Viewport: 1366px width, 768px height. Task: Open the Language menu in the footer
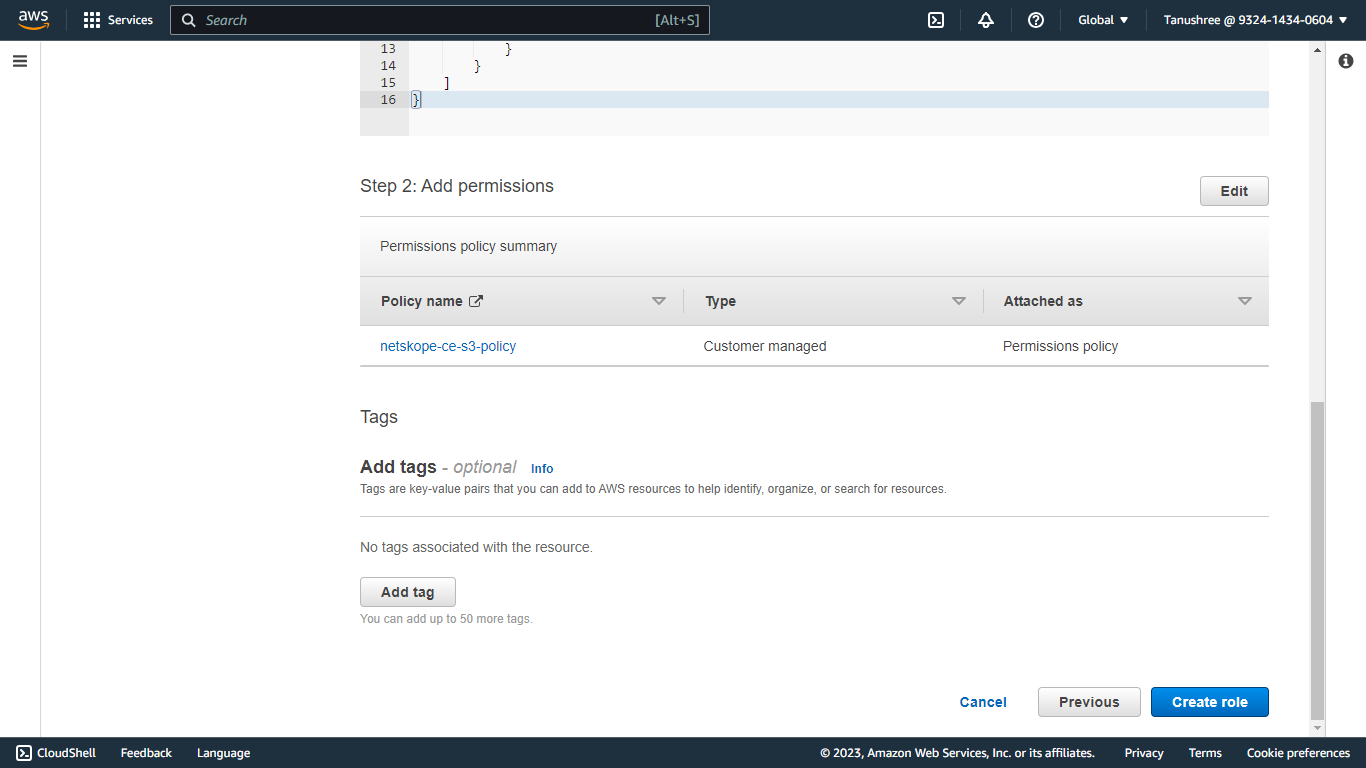(x=223, y=753)
